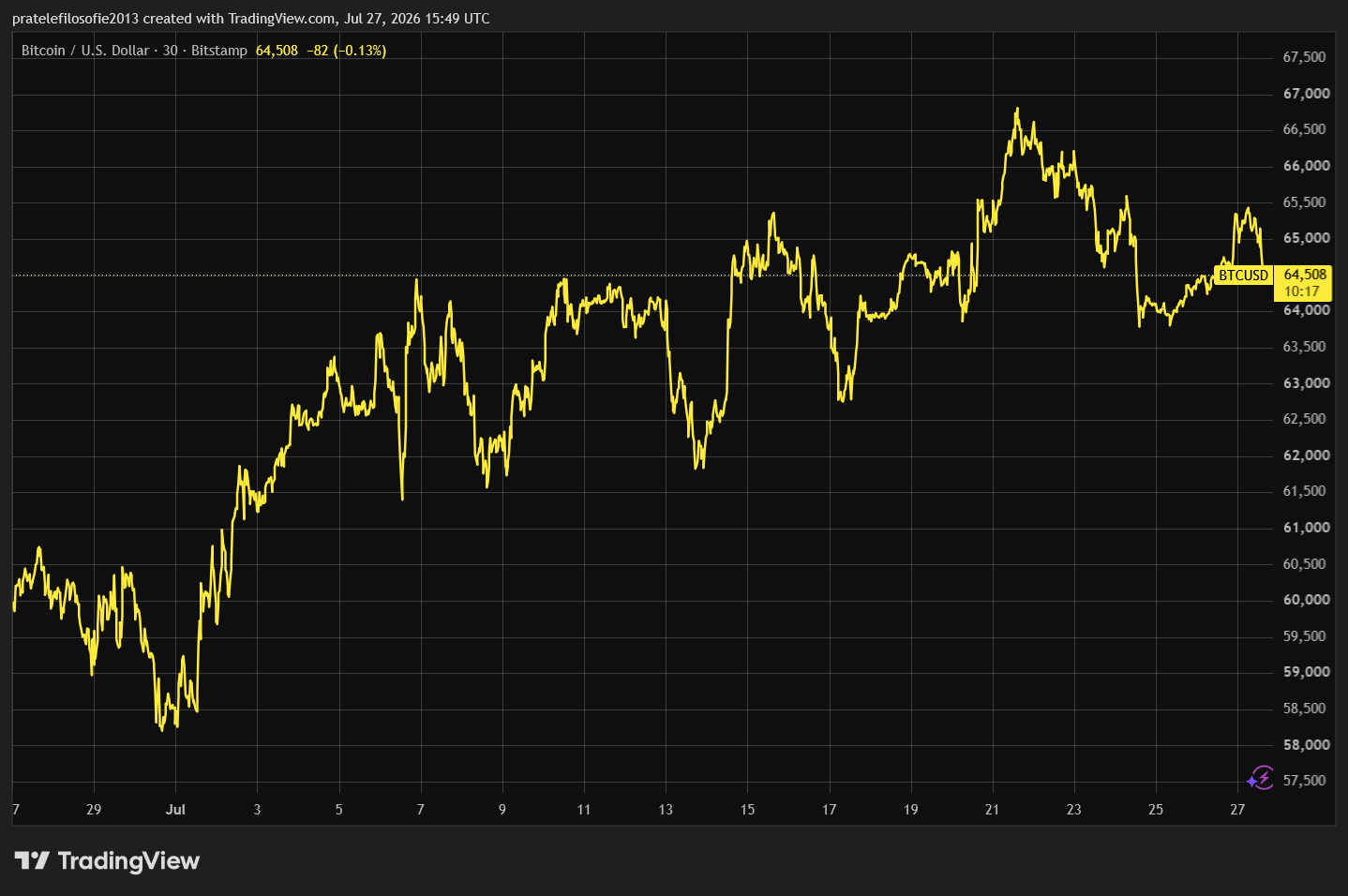This screenshot has width=1348, height=896.
Task: Select the 67,000 price axis label
Action: pyautogui.click(x=1306, y=94)
